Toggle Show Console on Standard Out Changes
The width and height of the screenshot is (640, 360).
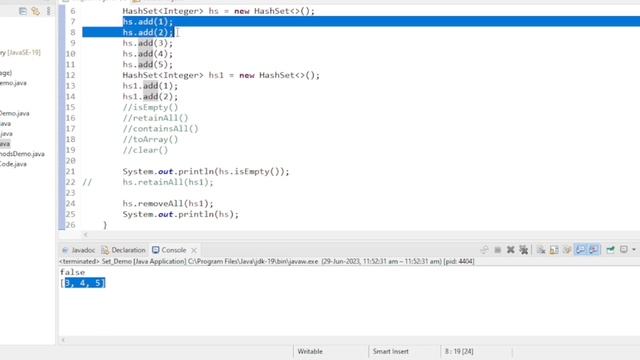[580, 250]
